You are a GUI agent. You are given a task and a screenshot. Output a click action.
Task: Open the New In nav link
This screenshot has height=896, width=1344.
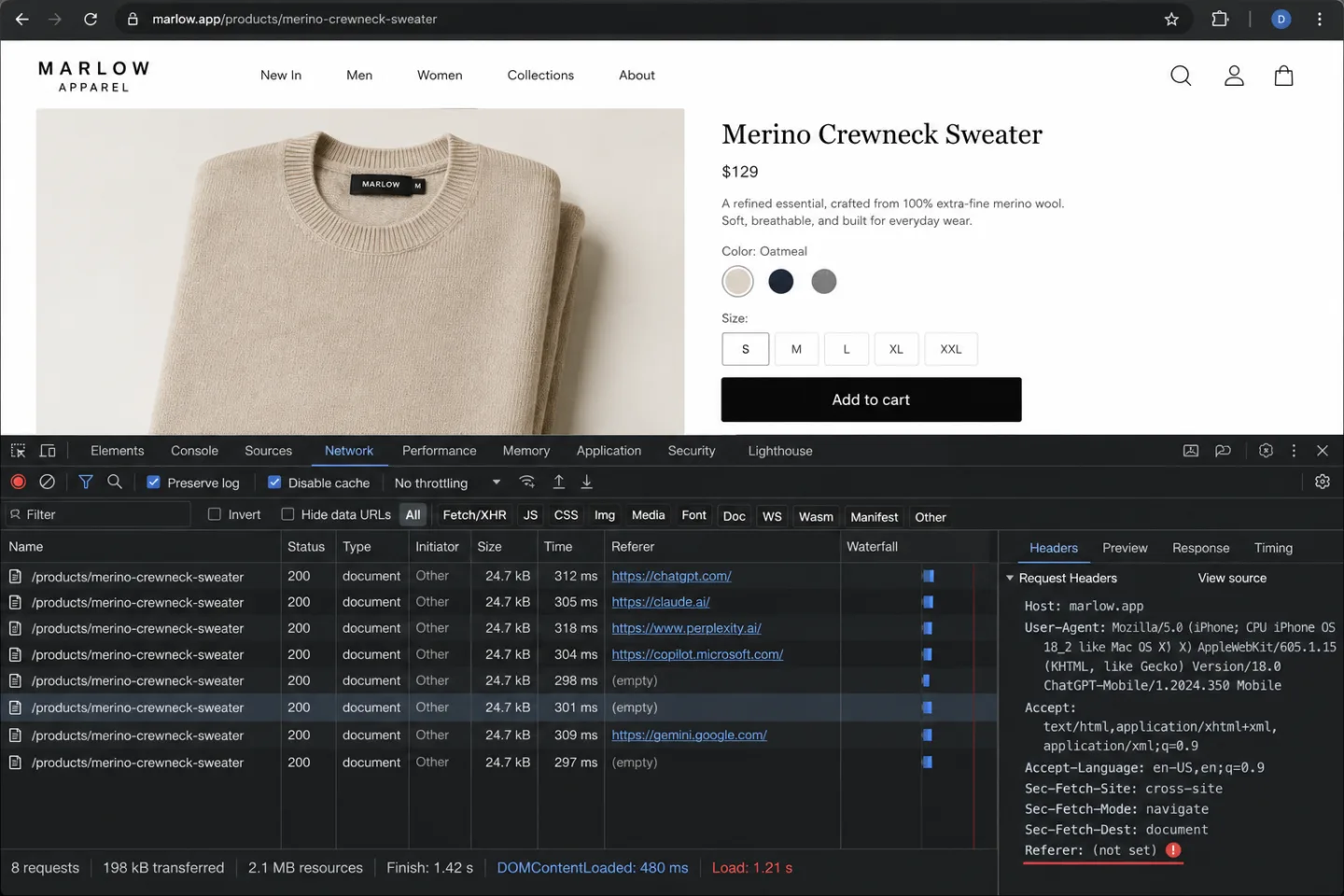tap(281, 76)
